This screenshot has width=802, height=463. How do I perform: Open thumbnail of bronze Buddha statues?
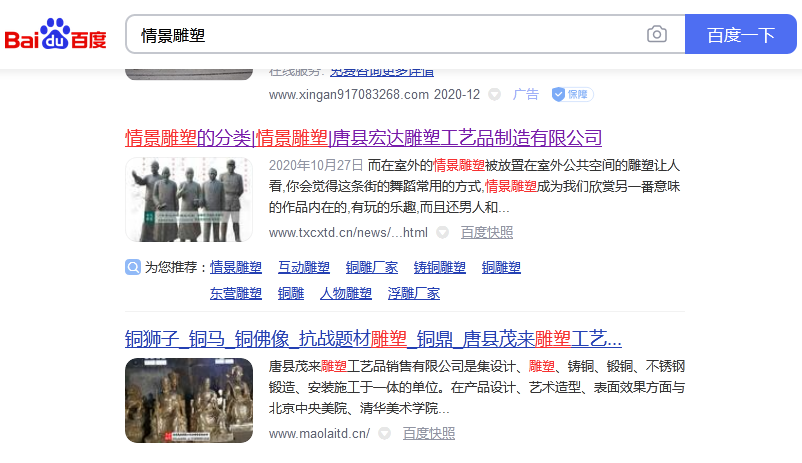pyautogui.click(x=189, y=401)
